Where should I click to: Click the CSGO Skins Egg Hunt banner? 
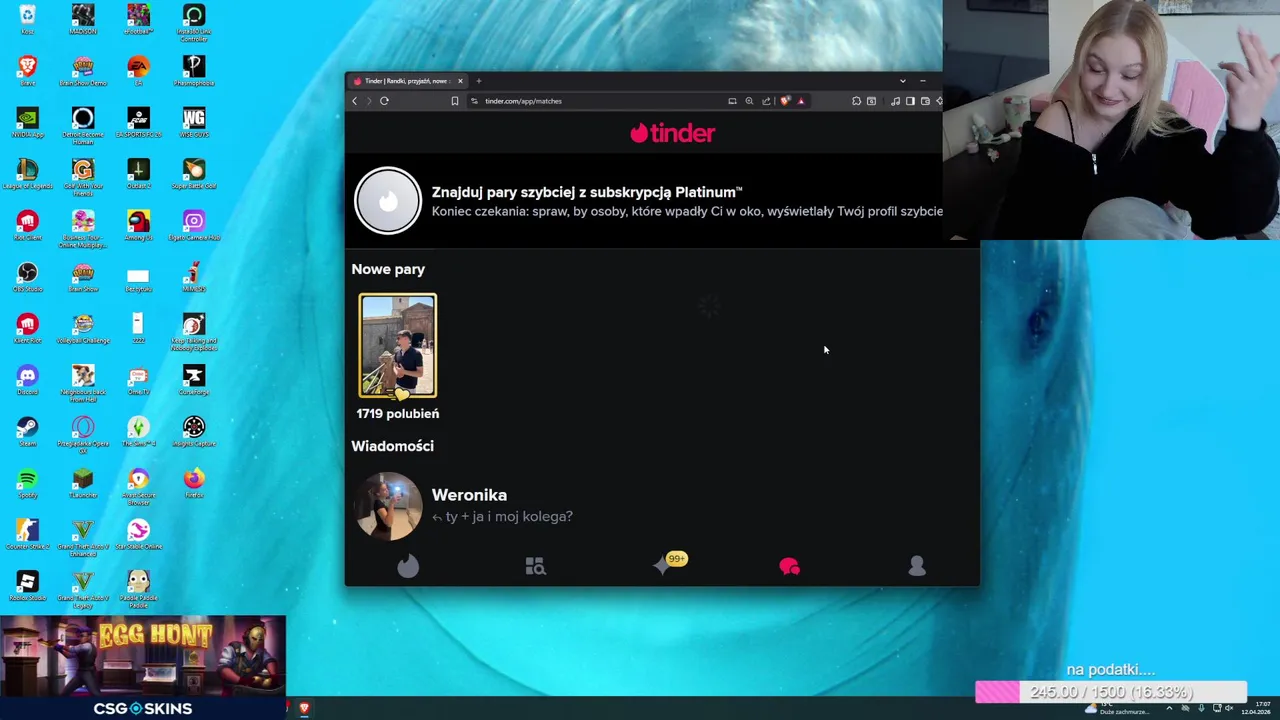[143, 668]
